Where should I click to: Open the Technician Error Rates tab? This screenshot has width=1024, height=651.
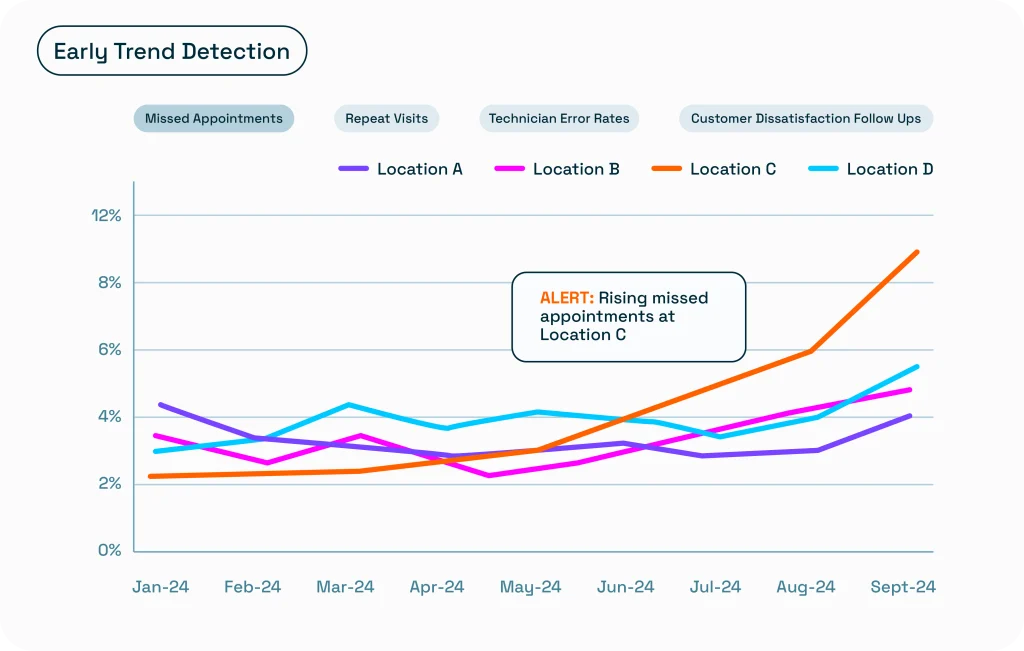559,118
